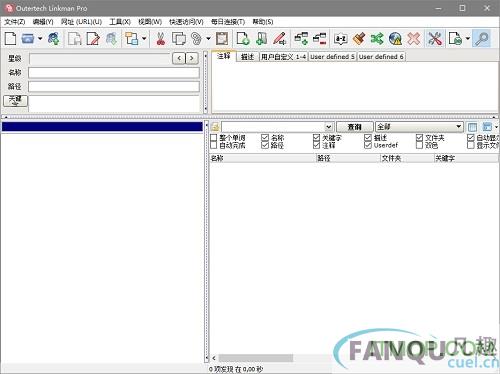
Task: Click the paperclip toolbar icon
Action: coord(196,38)
